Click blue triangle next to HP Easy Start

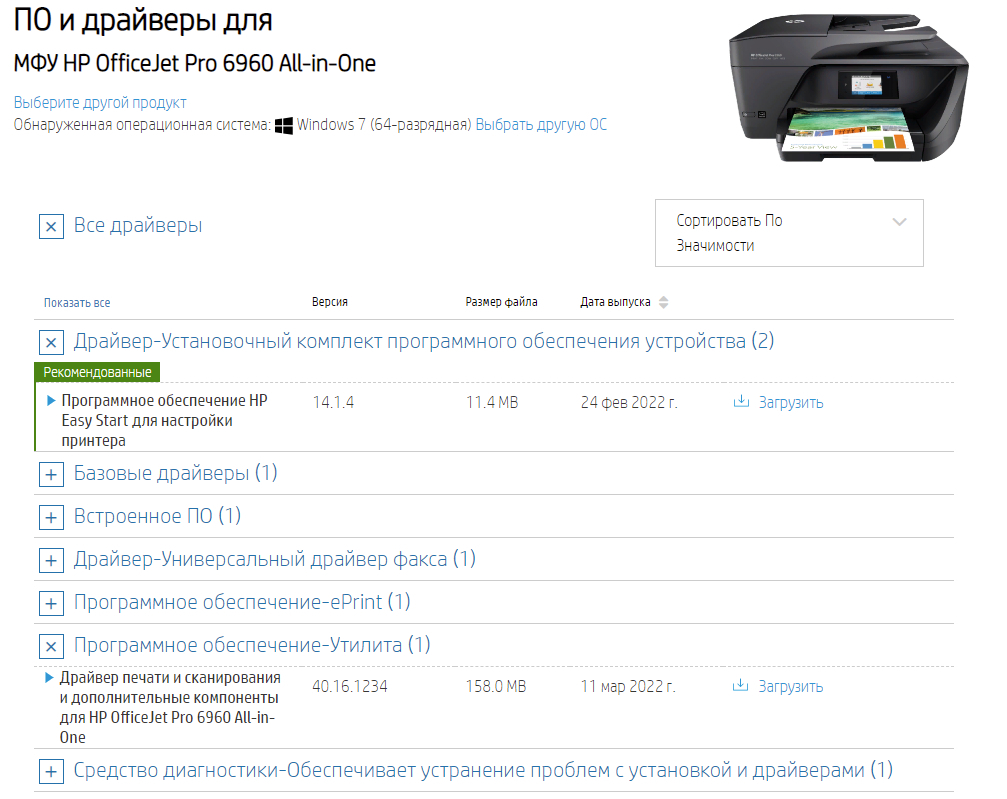(x=51, y=401)
